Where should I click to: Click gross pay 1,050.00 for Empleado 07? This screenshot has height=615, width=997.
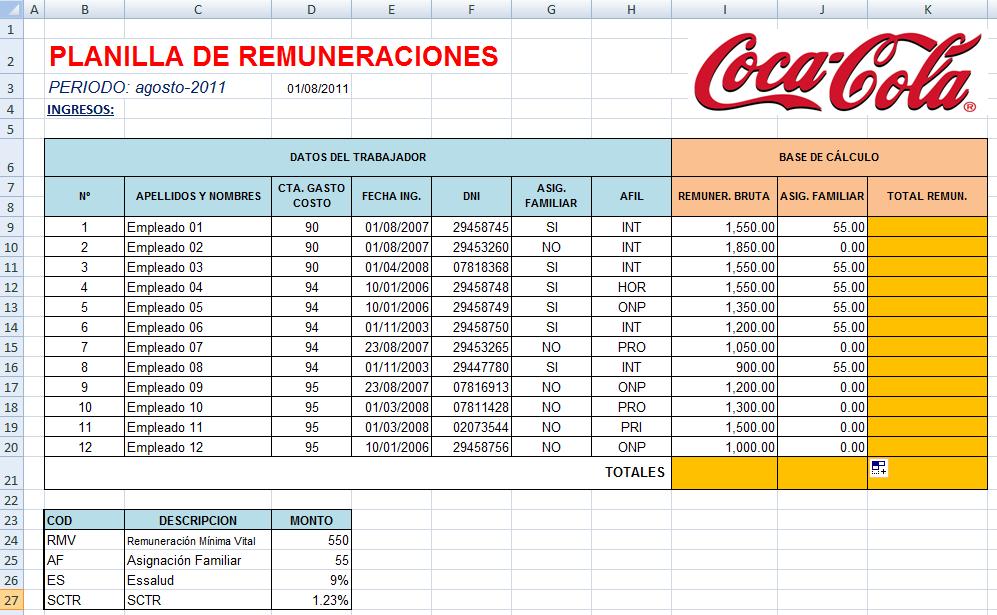724,347
